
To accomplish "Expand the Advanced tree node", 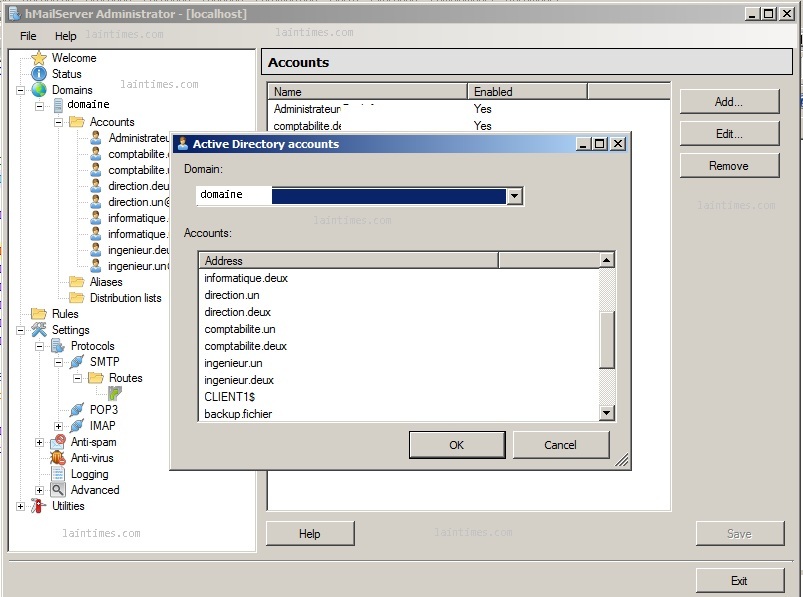I will tap(39, 491).
